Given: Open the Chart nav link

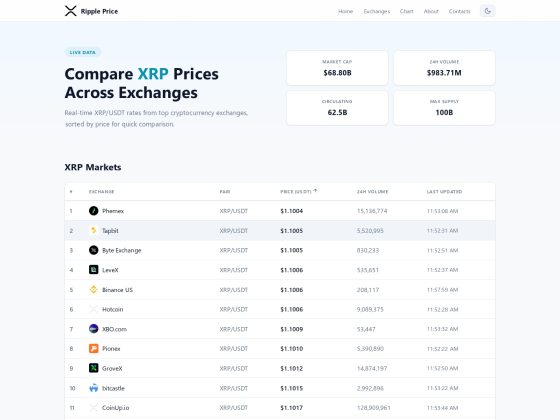Looking at the screenshot, I should click(406, 11).
